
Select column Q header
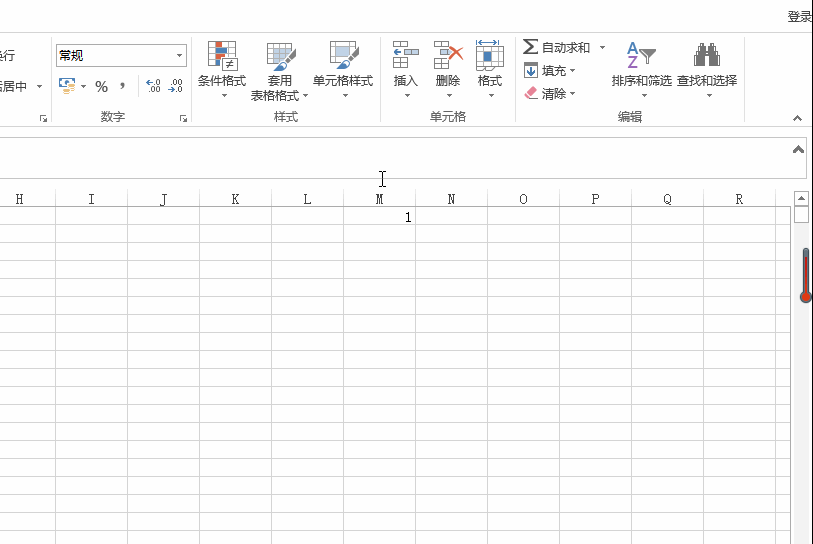click(668, 199)
